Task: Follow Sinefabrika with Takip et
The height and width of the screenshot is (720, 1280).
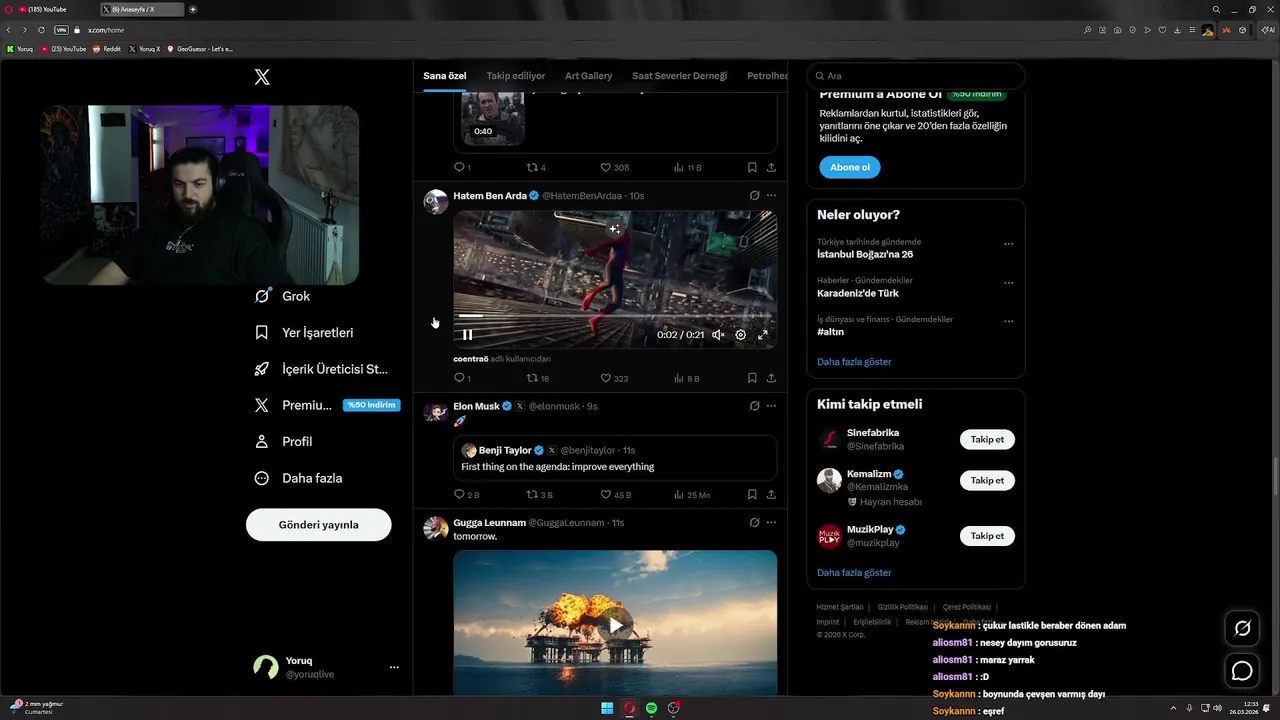Action: (x=987, y=439)
